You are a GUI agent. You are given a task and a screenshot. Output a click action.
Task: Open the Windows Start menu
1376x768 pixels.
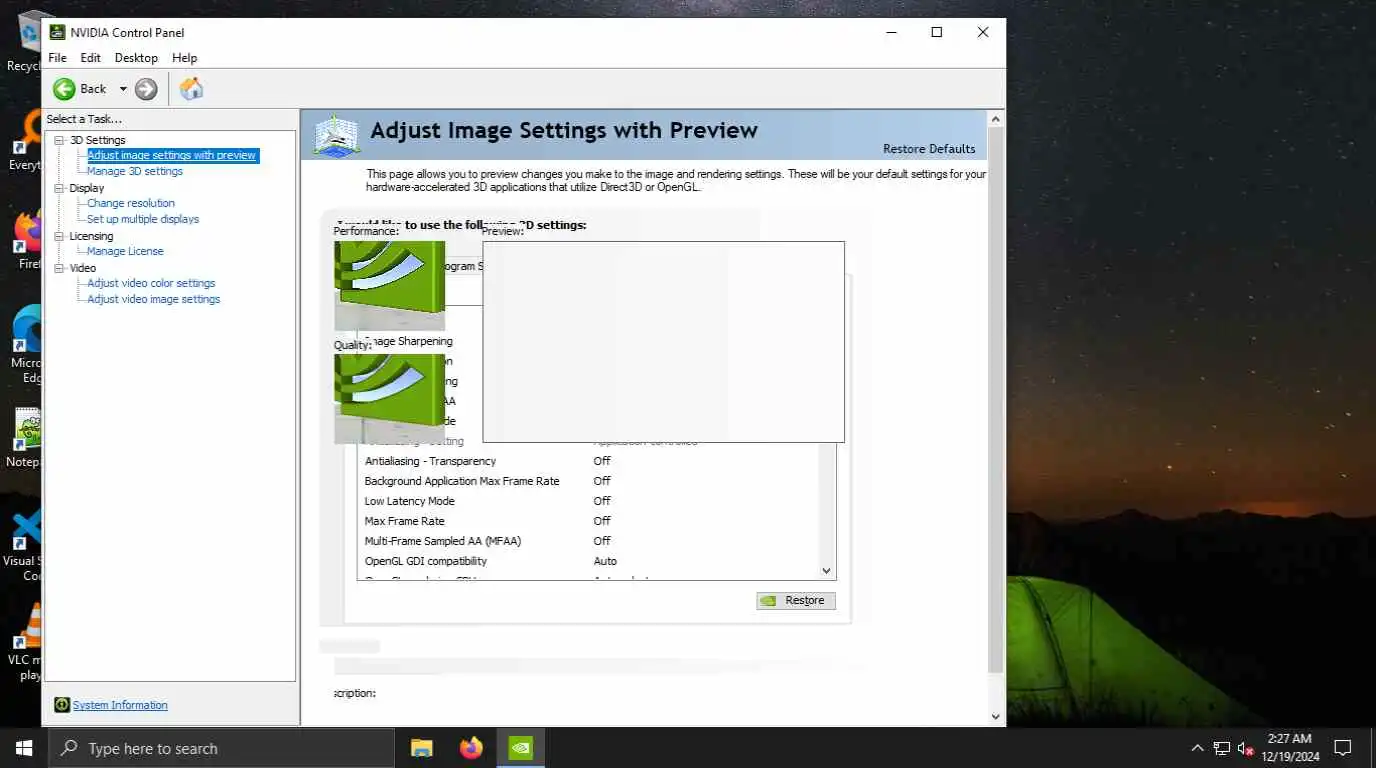point(24,748)
